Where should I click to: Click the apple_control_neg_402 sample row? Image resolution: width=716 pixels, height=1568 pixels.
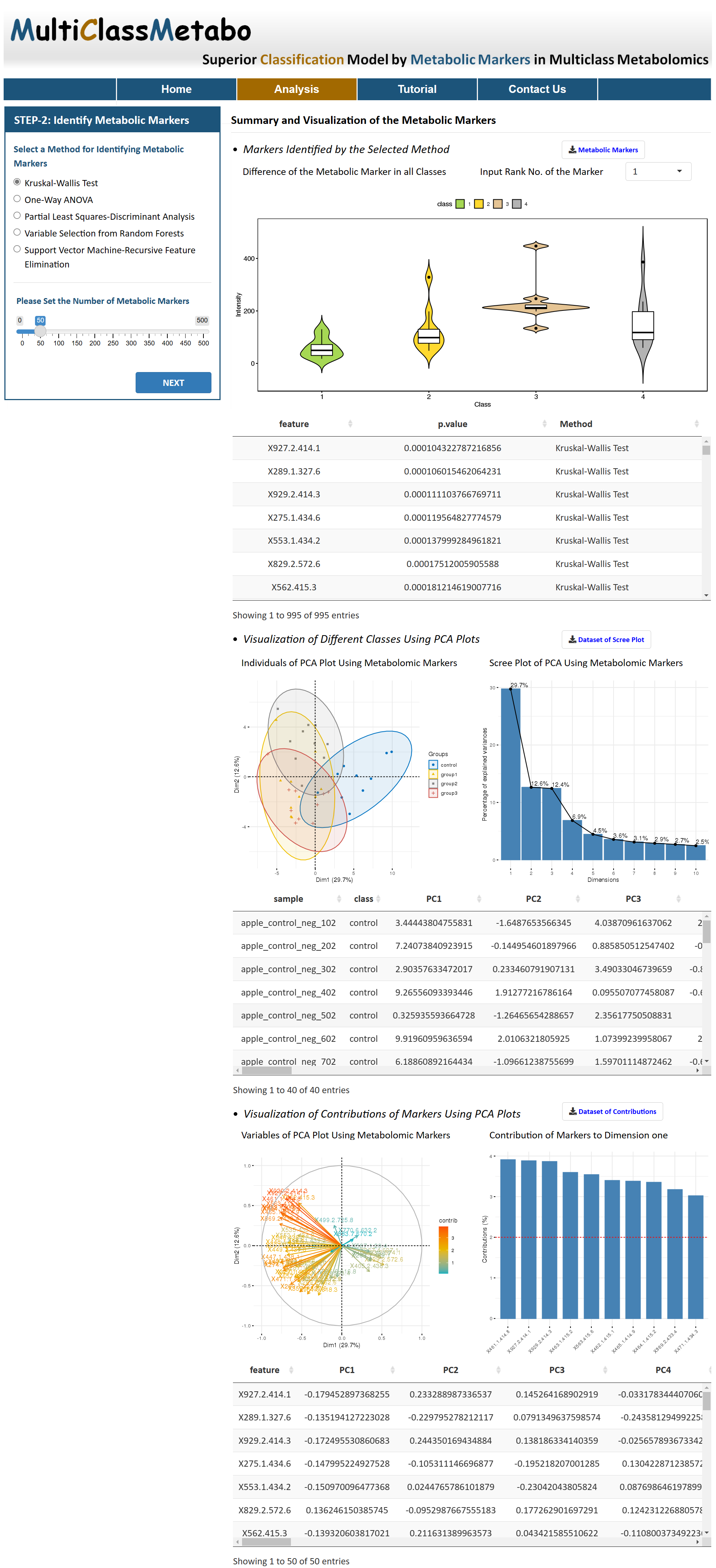(467, 992)
